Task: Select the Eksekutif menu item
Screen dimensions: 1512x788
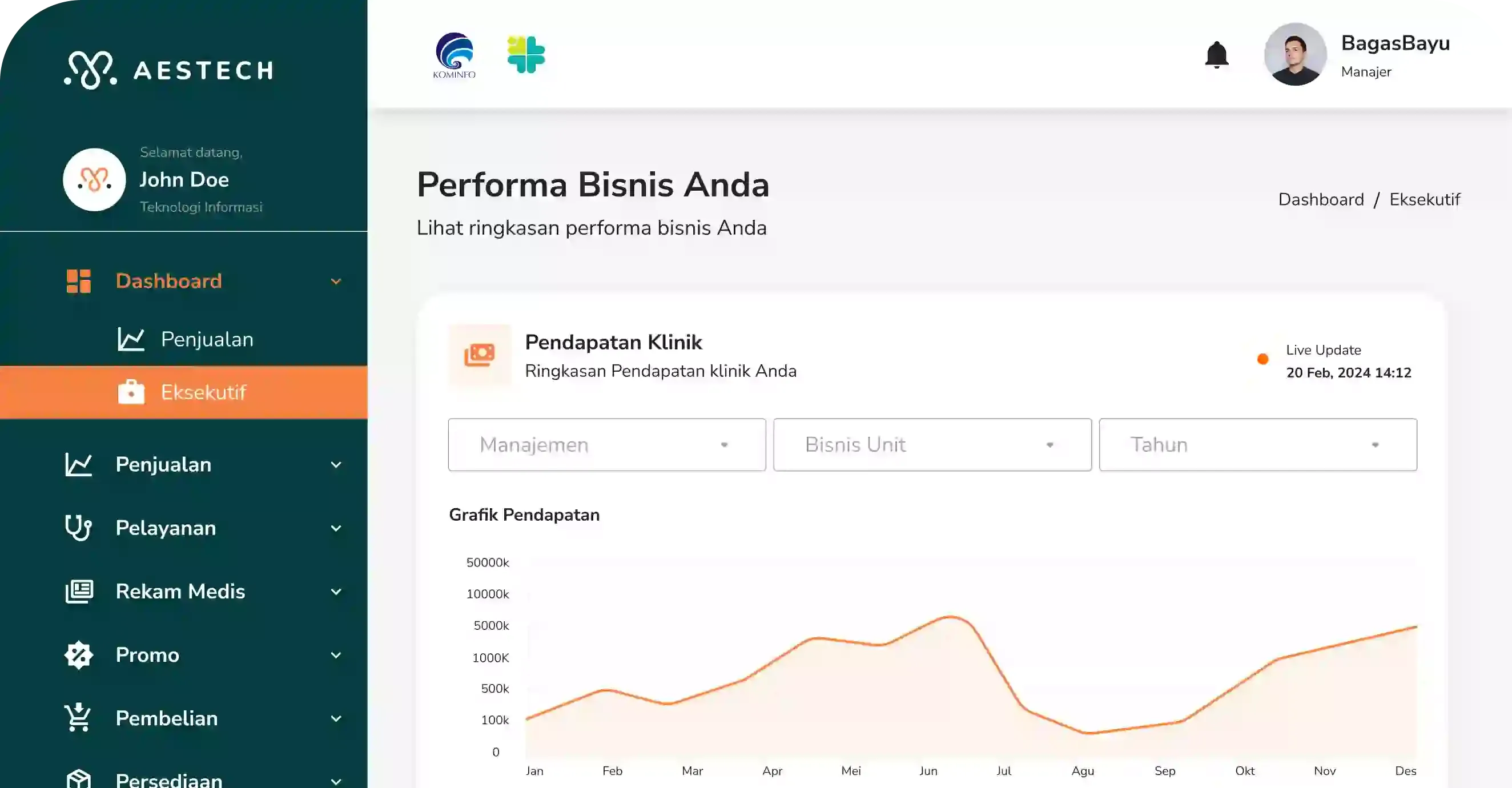Action: point(203,392)
